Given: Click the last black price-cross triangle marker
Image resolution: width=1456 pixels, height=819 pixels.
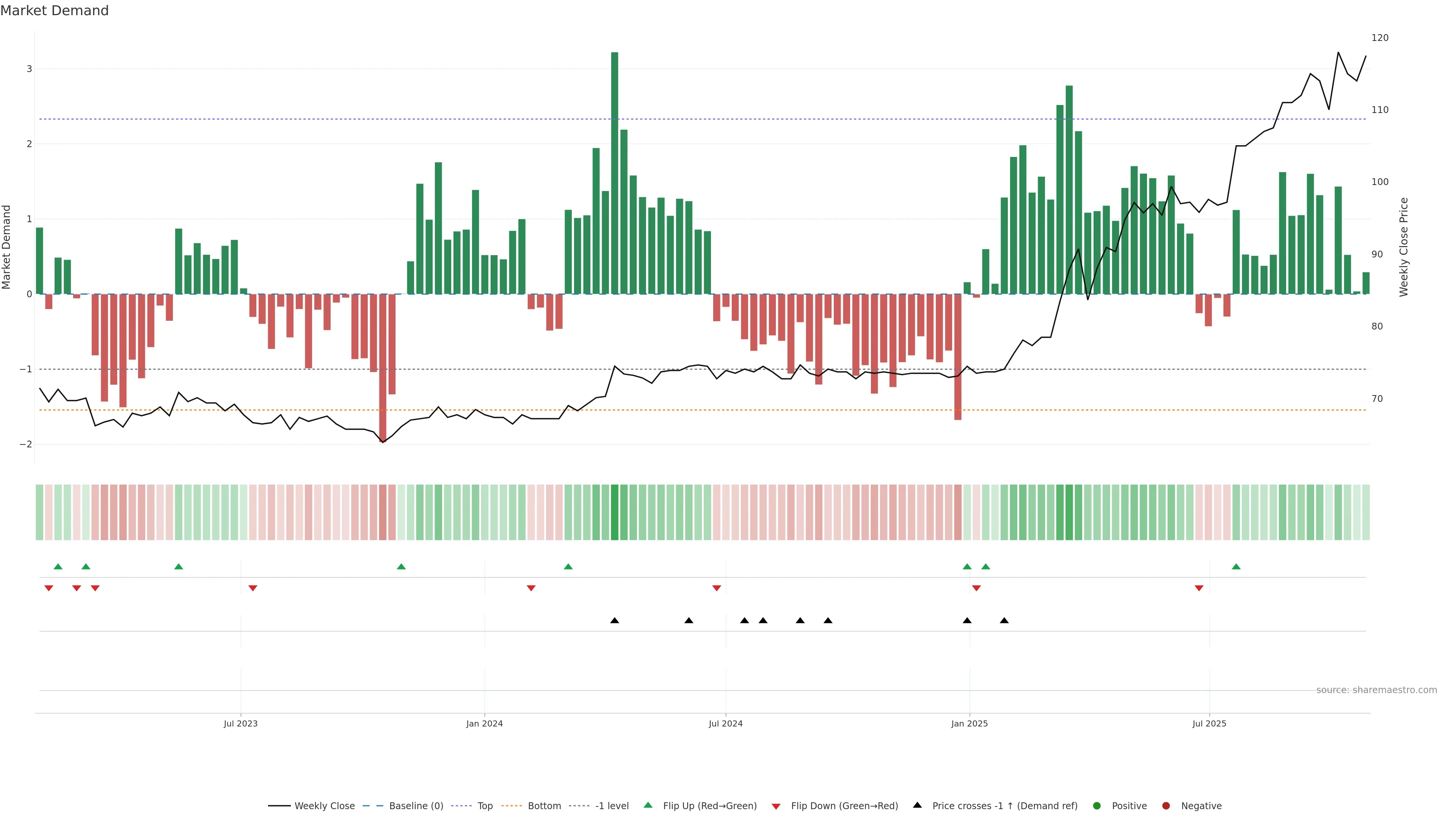Looking at the screenshot, I should tap(1004, 621).
